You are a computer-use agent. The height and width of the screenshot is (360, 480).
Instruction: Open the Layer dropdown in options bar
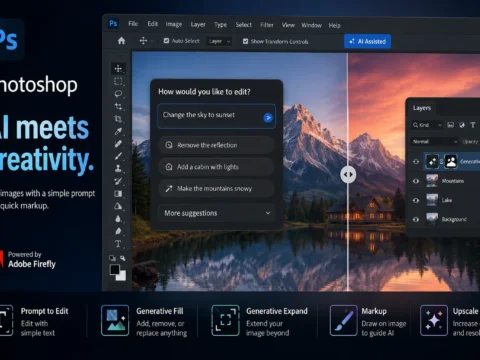(x=219, y=41)
